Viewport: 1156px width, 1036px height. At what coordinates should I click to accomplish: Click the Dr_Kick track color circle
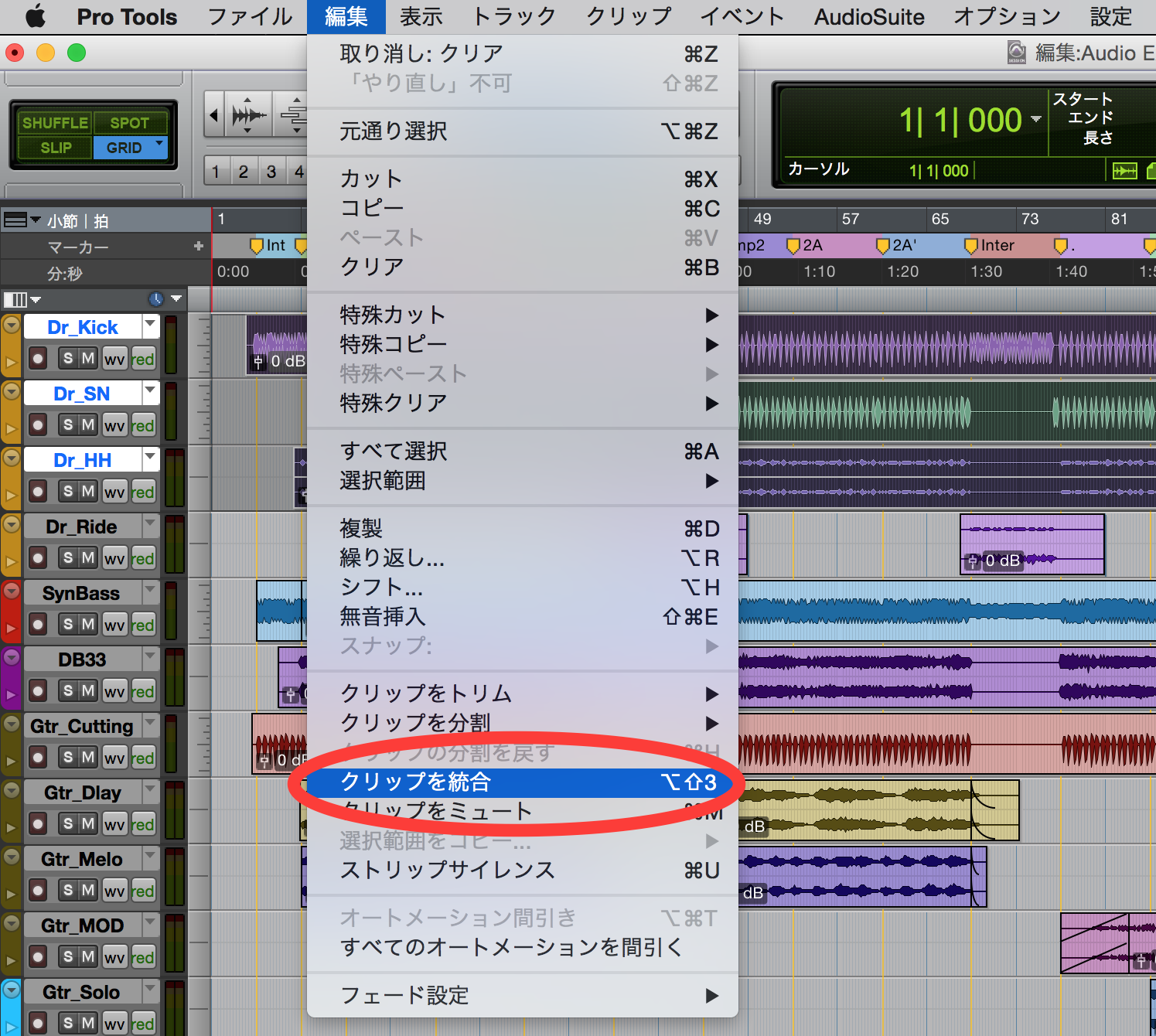coord(11,325)
